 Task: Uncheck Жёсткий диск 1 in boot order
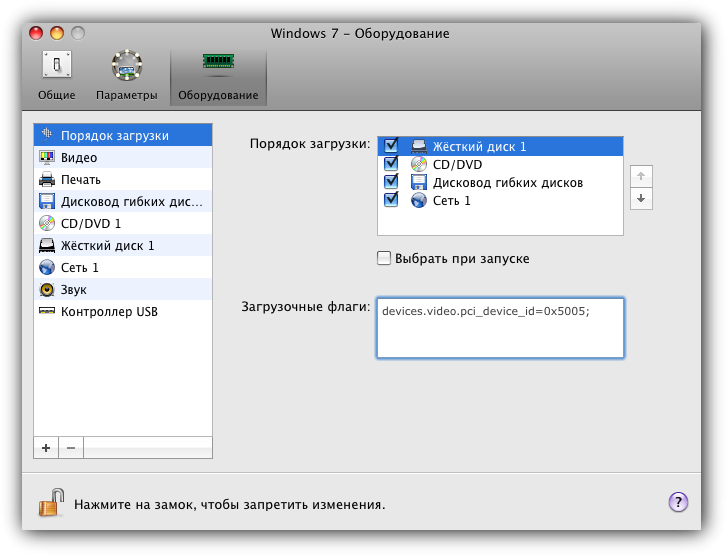[391, 145]
